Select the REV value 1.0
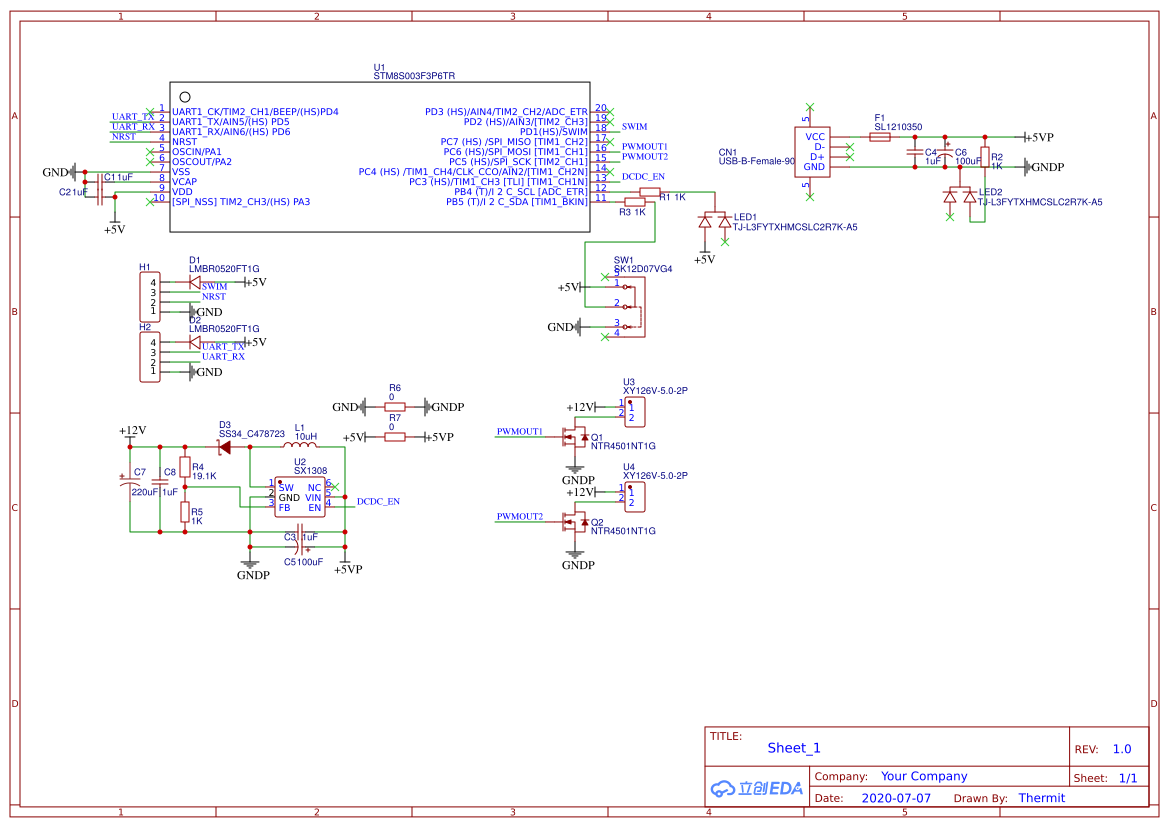The width and height of the screenshot is (1169, 827). (1121, 749)
